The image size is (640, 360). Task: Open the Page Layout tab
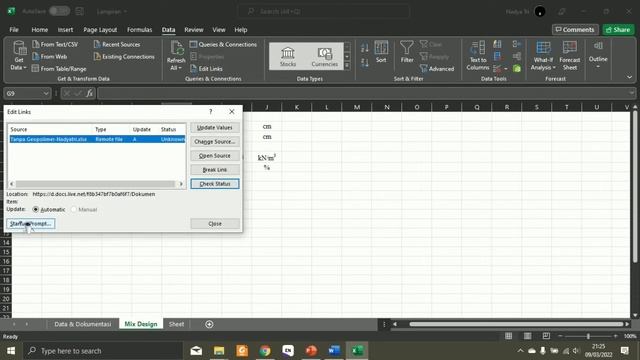(100, 30)
